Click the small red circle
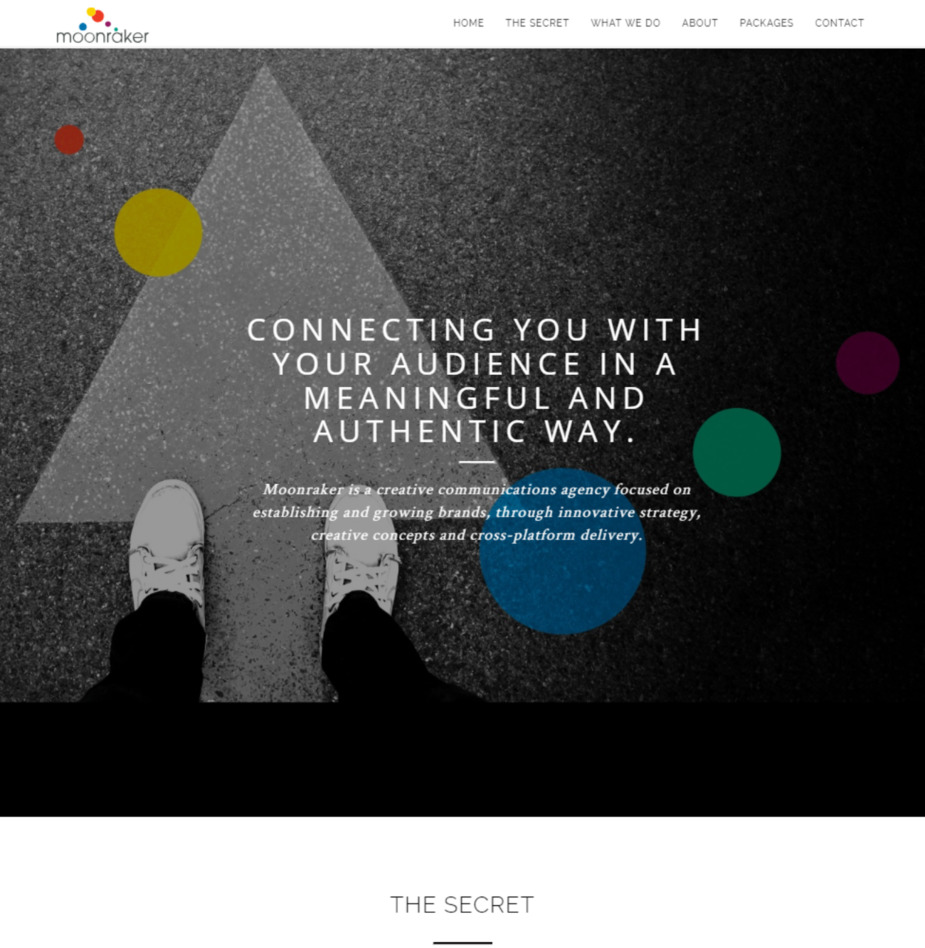The width and height of the screenshot is (925, 948). [x=69, y=140]
